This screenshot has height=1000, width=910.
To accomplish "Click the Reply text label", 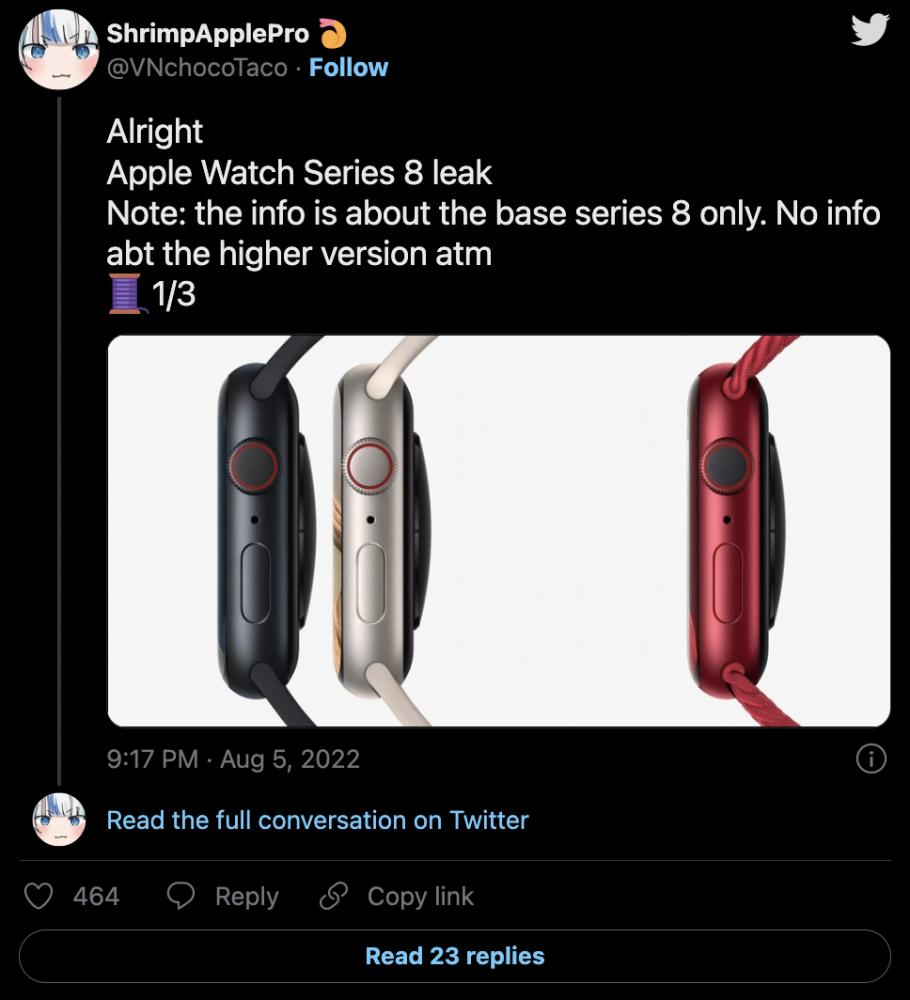I will click(x=245, y=896).
